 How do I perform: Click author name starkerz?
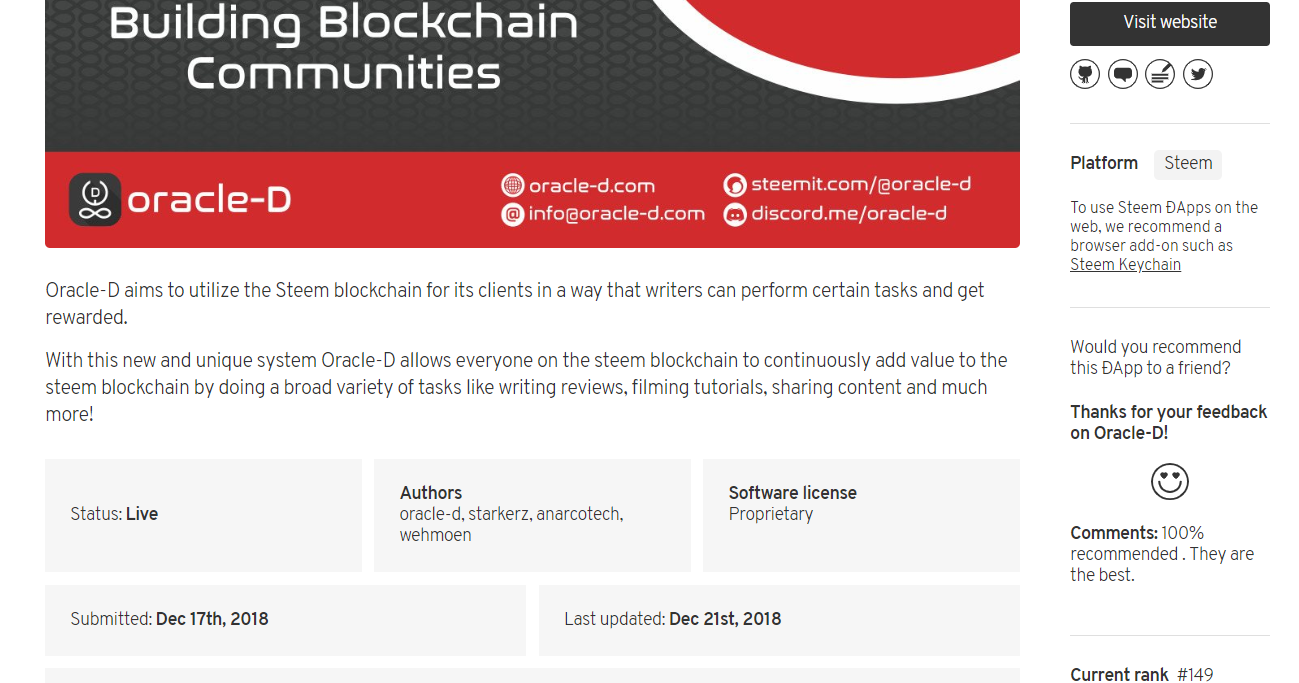pyautogui.click(x=499, y=514)
